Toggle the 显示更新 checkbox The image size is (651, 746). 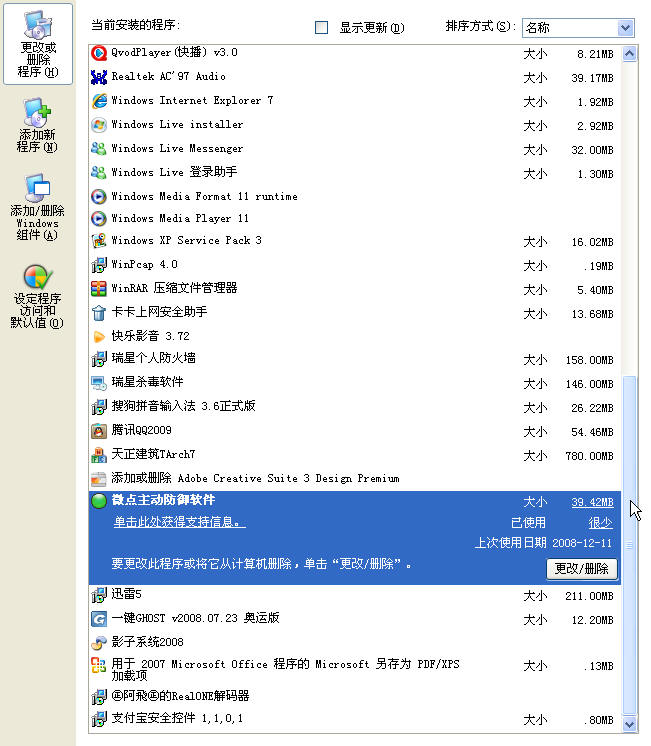click(x=322, y=28)
